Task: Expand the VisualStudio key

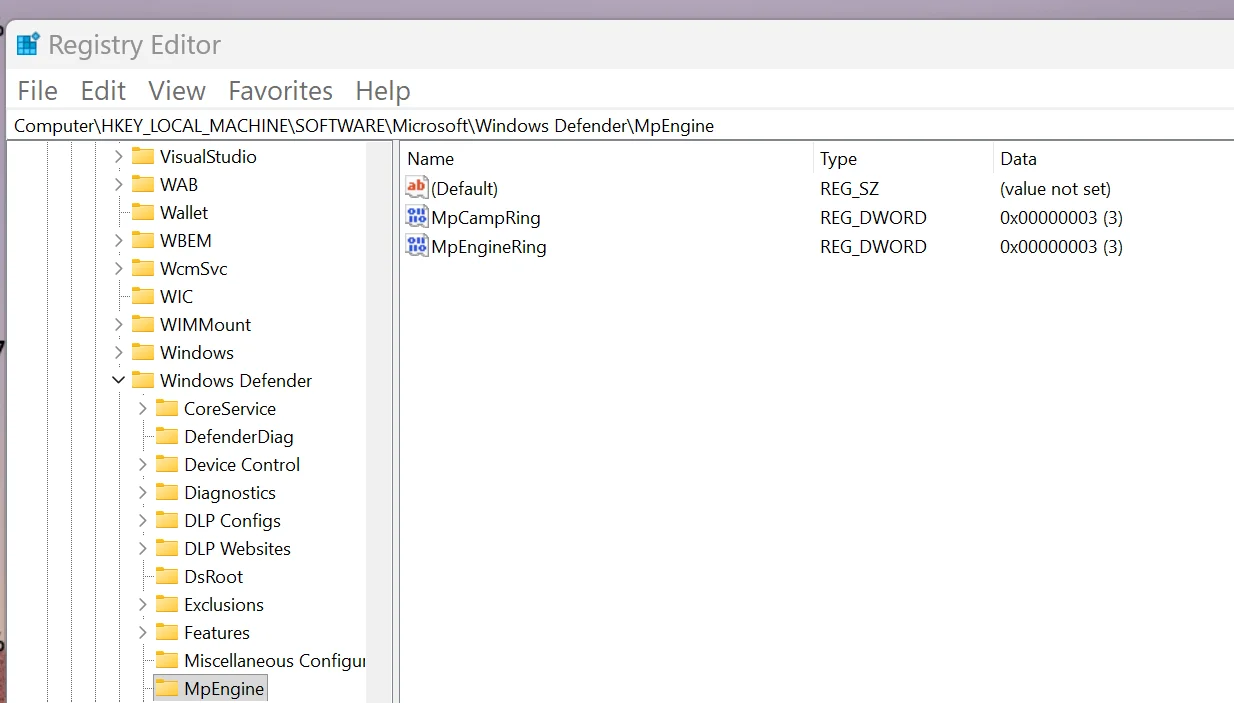Action: pyautogui.click(x=119, y=156)
